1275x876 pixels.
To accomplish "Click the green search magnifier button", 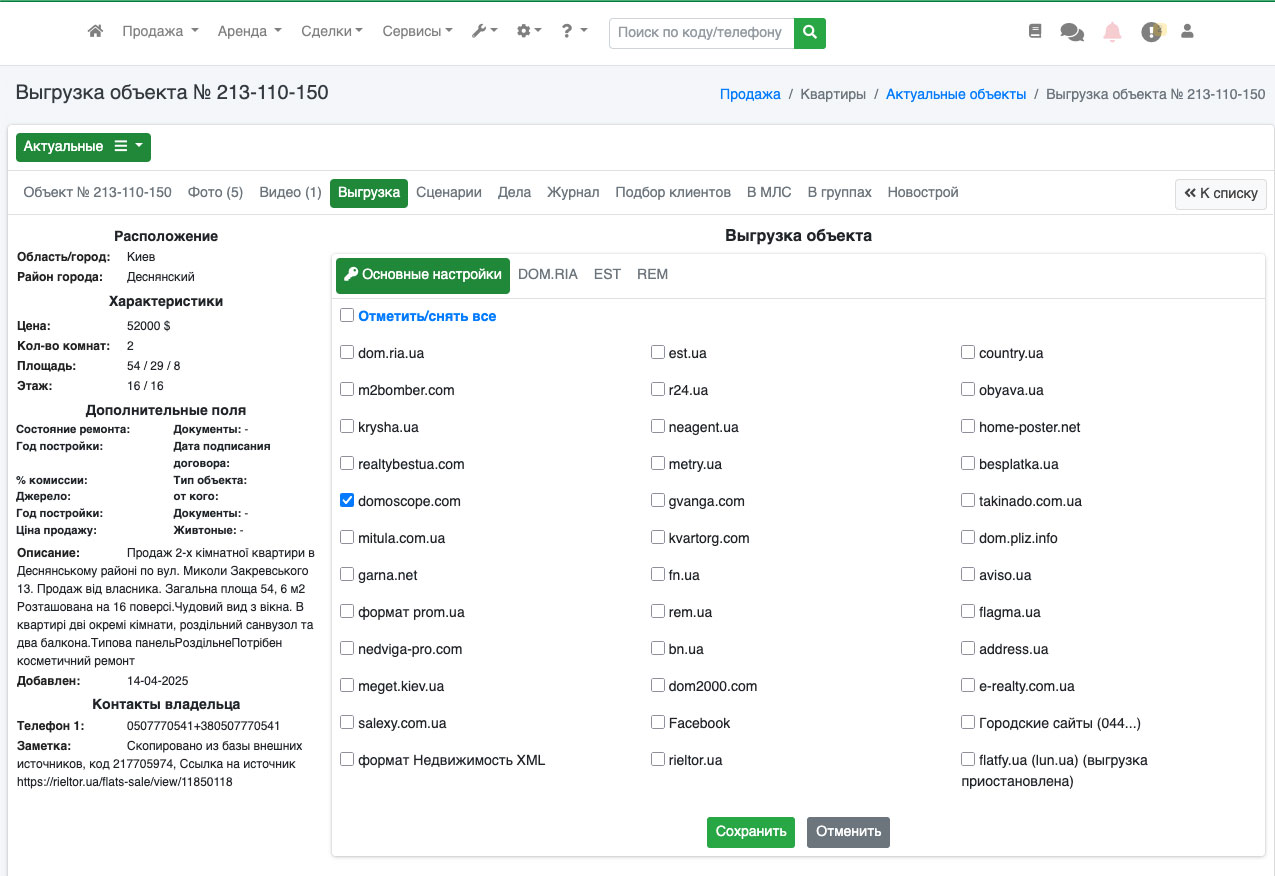I will 810,32.
